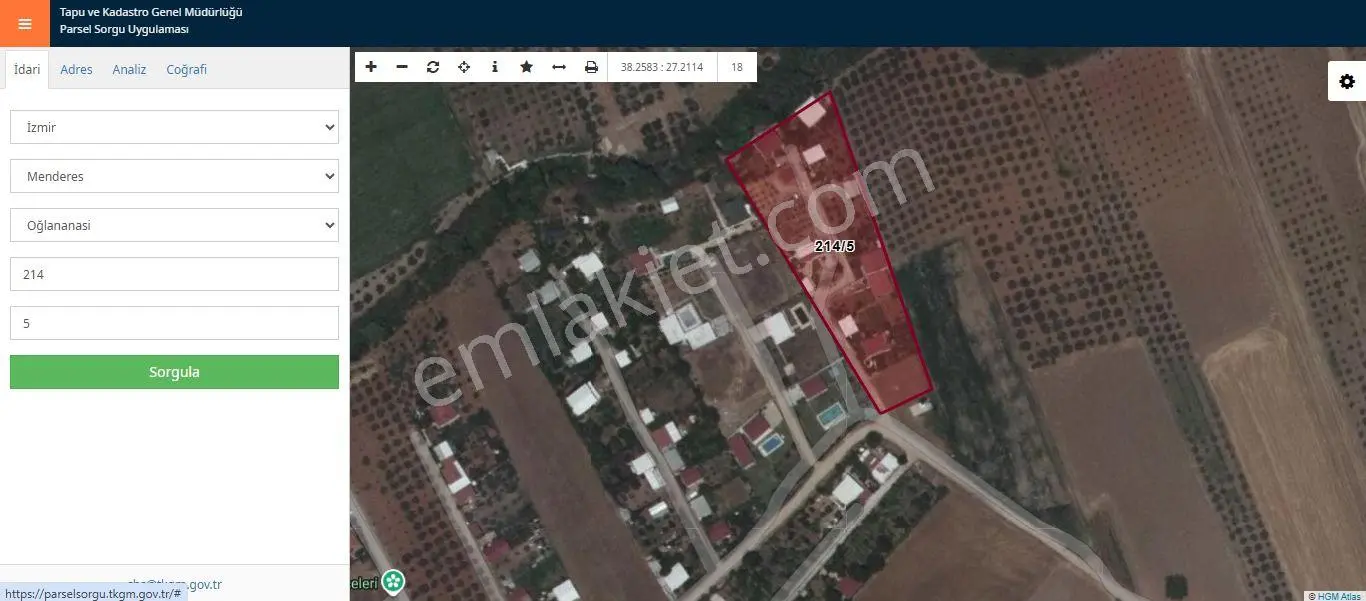Switch to the Adres tab
This screenshot has height=601, width=1366.
point(76,70)
